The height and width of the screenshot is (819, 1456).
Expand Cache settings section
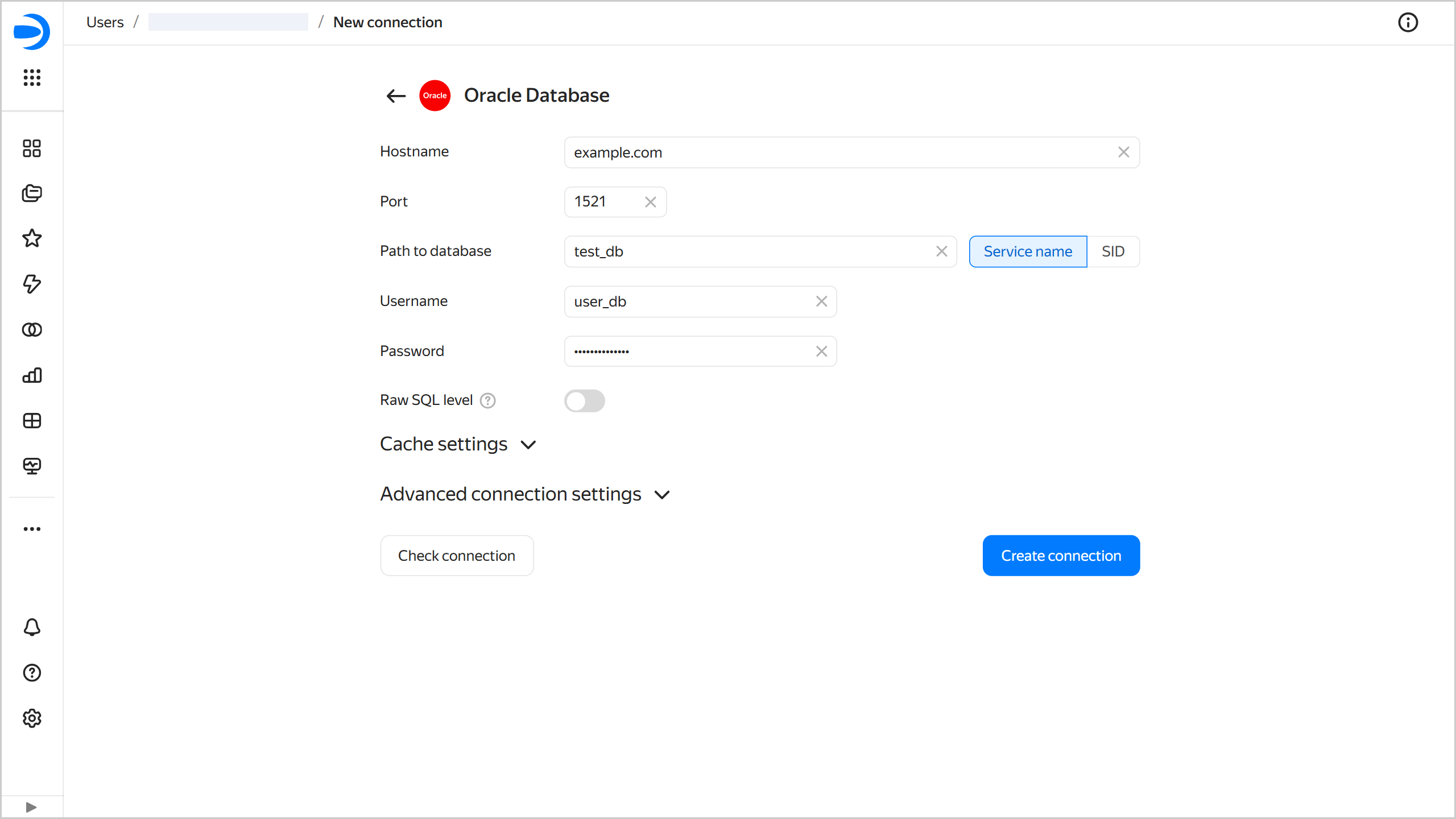point(458,444)
